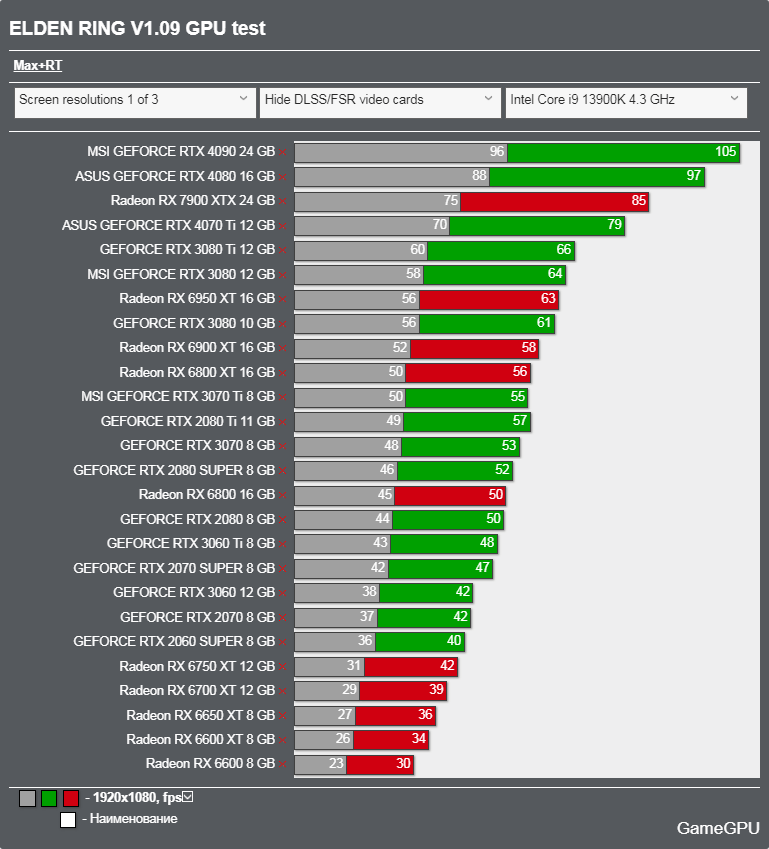This screenshot has height=849, width=769.
Task: Remove GEFORCE RTX 3080 10 GB row
Action: [x=283, y=324]
